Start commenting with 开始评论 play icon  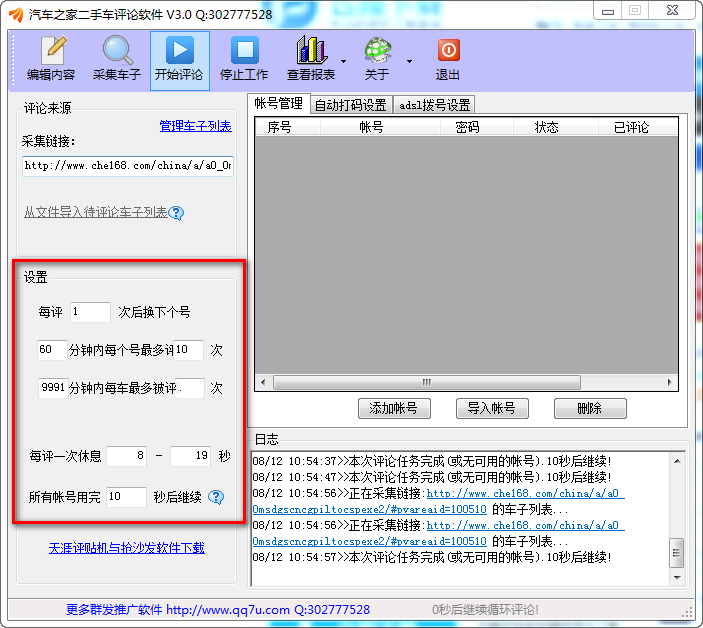click(x=180, y=50)
